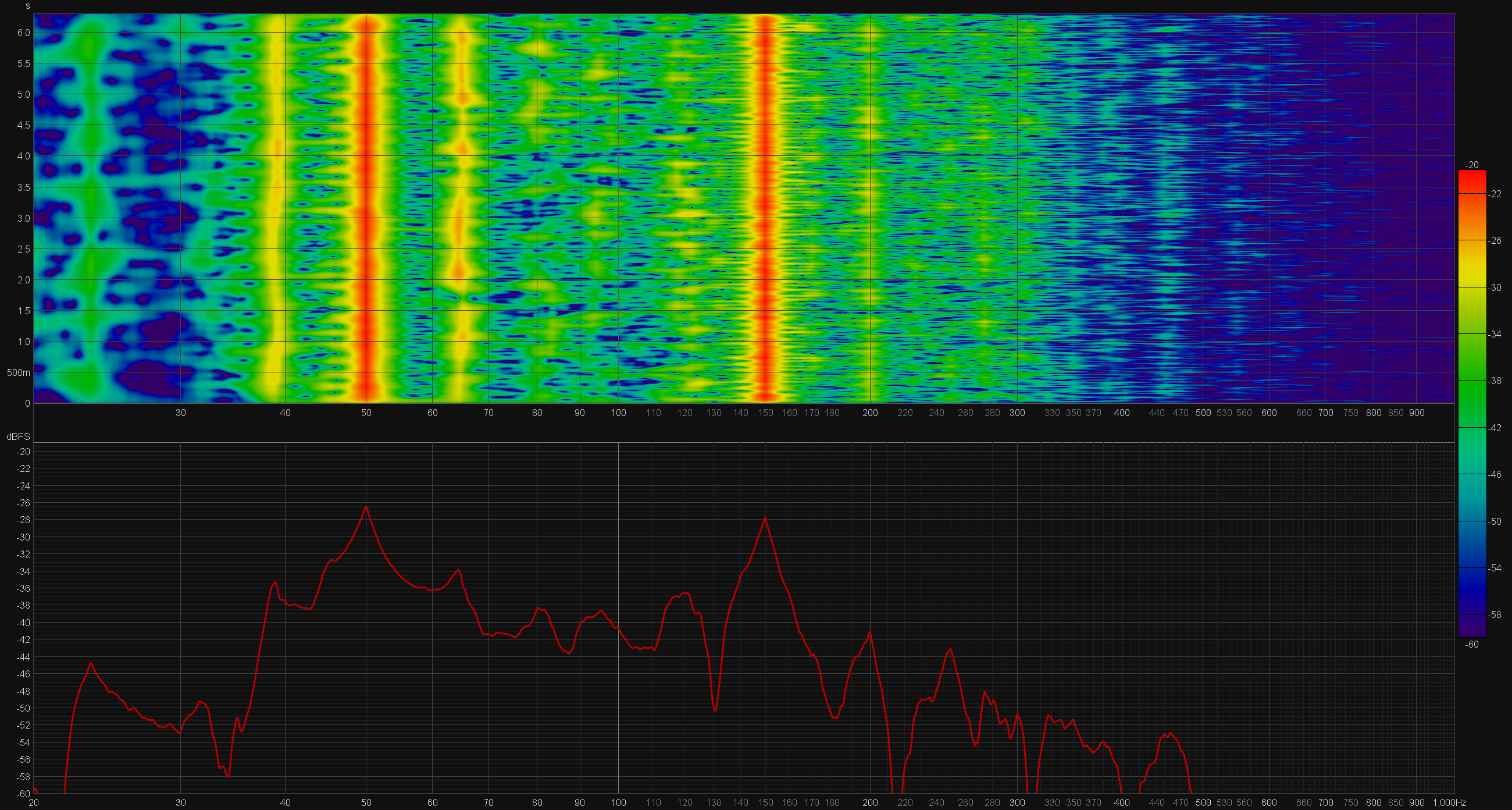Click the "1.5" time axis label

(x=23, y=311)
